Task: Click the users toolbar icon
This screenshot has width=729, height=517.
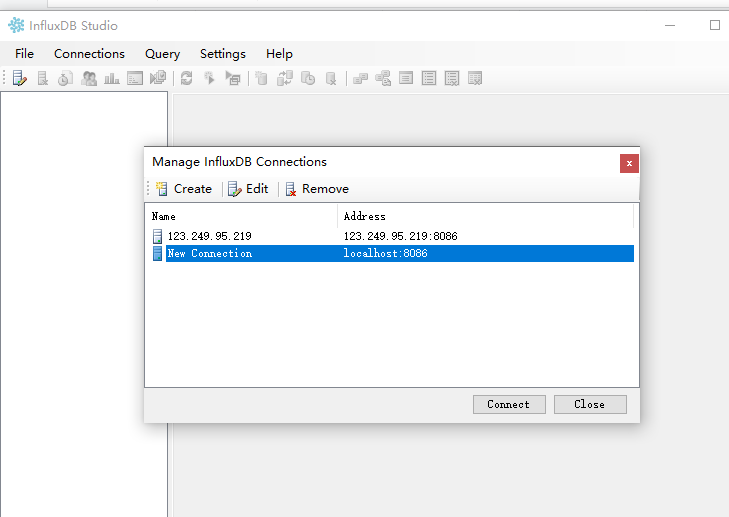Action: click(x=89, y=78)
